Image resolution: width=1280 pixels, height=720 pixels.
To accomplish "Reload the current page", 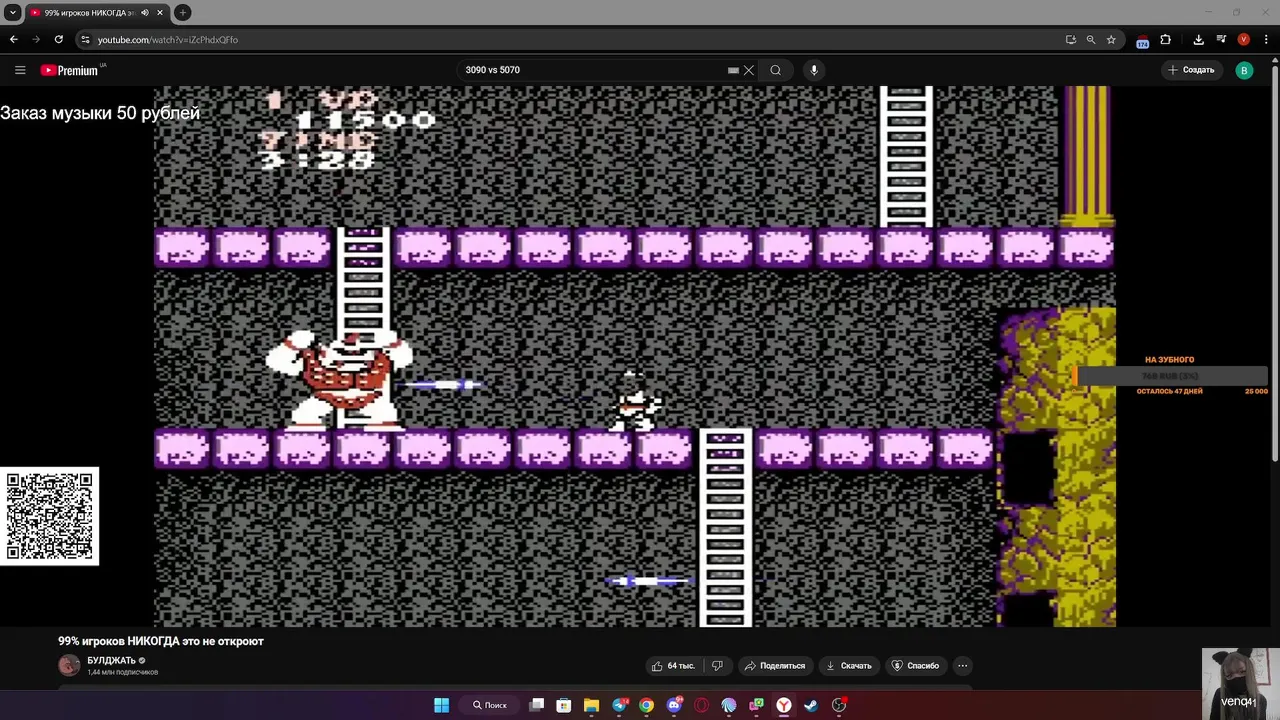I will point(59,40).
